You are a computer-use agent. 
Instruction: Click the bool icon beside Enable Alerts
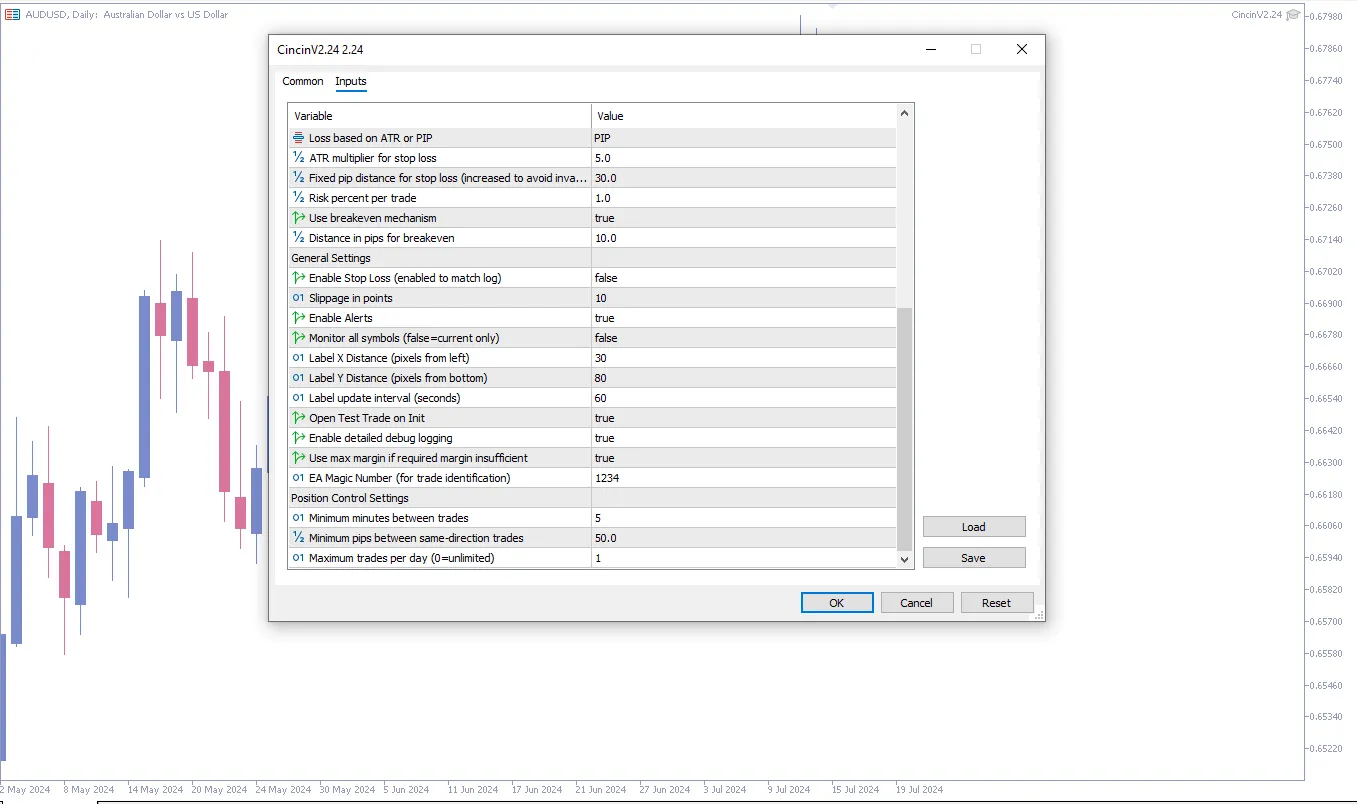(298, 318)
